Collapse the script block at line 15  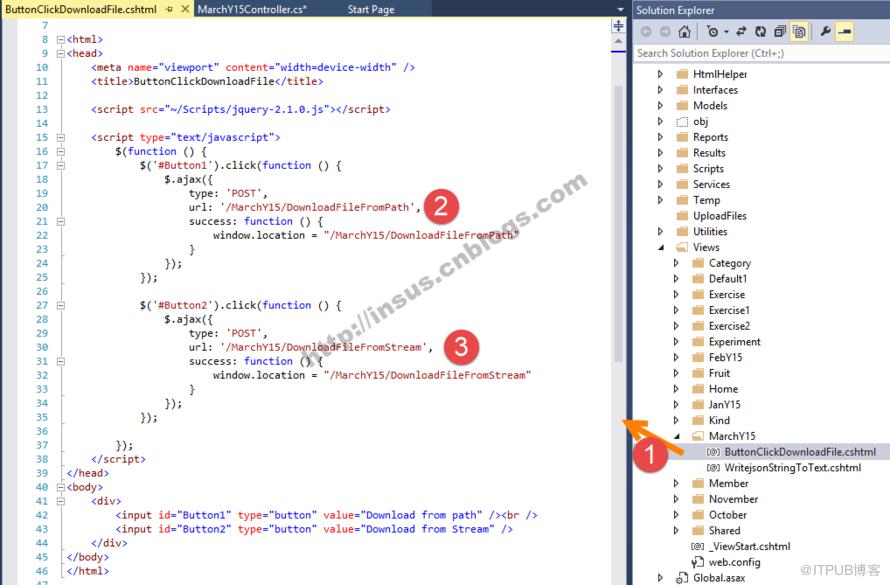tap(60, 137)
